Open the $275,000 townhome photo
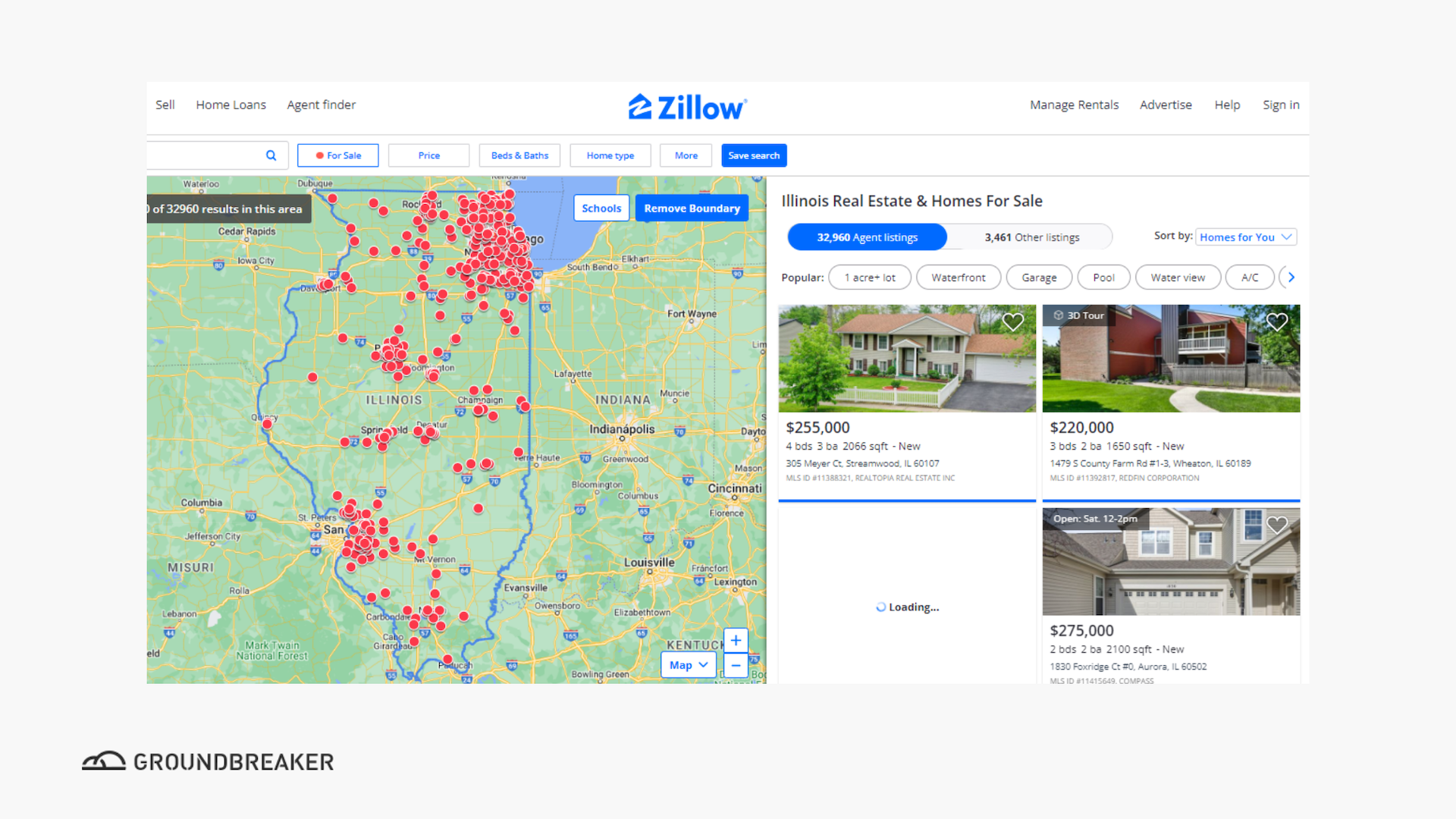Viewport: 1456px width, 819px height. click(x=1171, y=562)
